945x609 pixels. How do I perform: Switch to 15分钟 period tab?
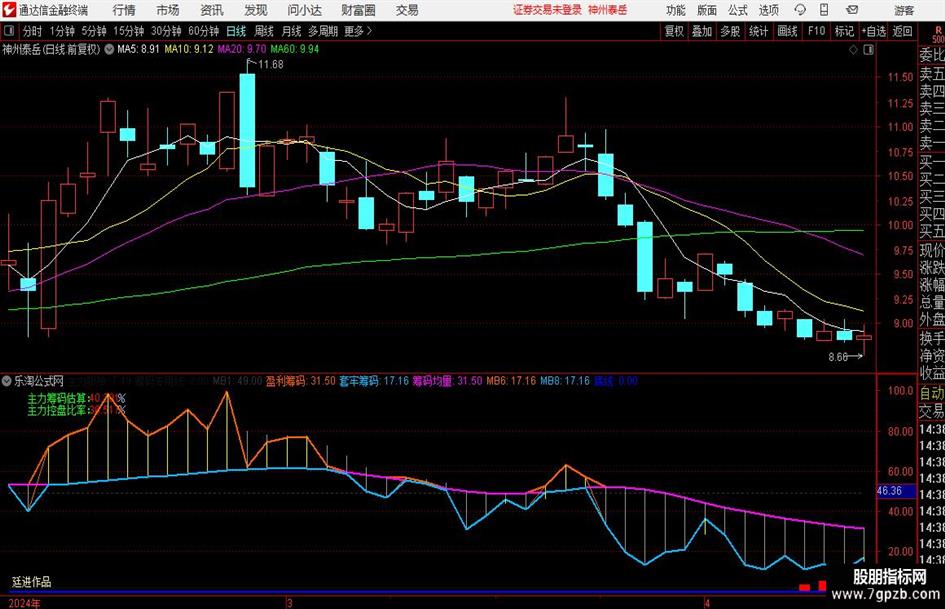(128, 31)
